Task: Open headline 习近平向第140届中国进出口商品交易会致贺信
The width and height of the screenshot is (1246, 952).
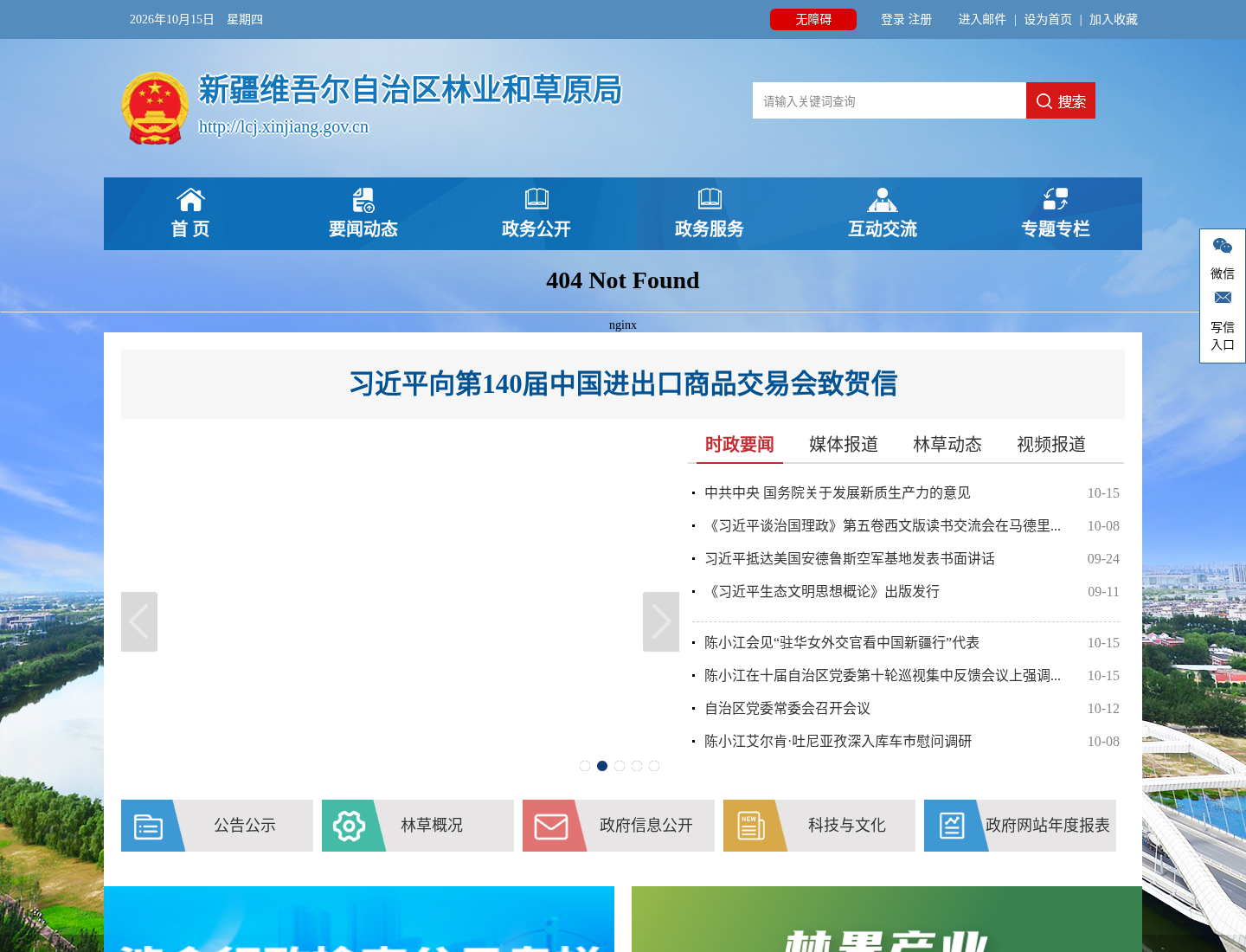Action: [623, 383]
